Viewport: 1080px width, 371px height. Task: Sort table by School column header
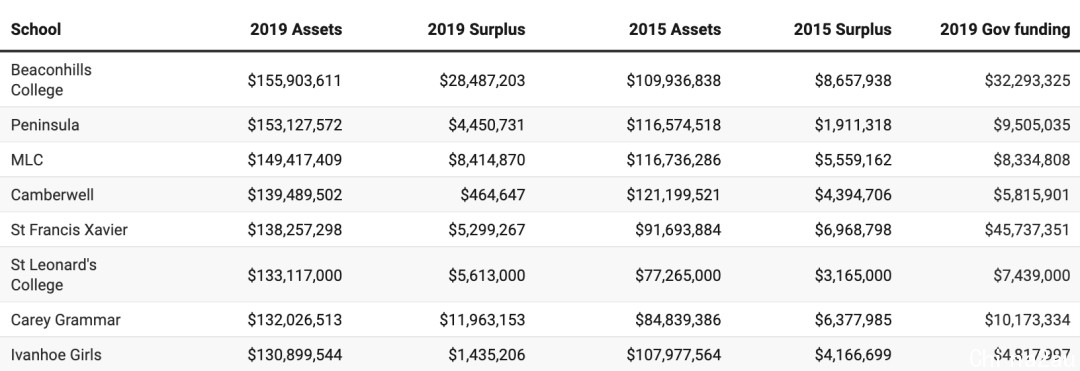tap(36, 30)
